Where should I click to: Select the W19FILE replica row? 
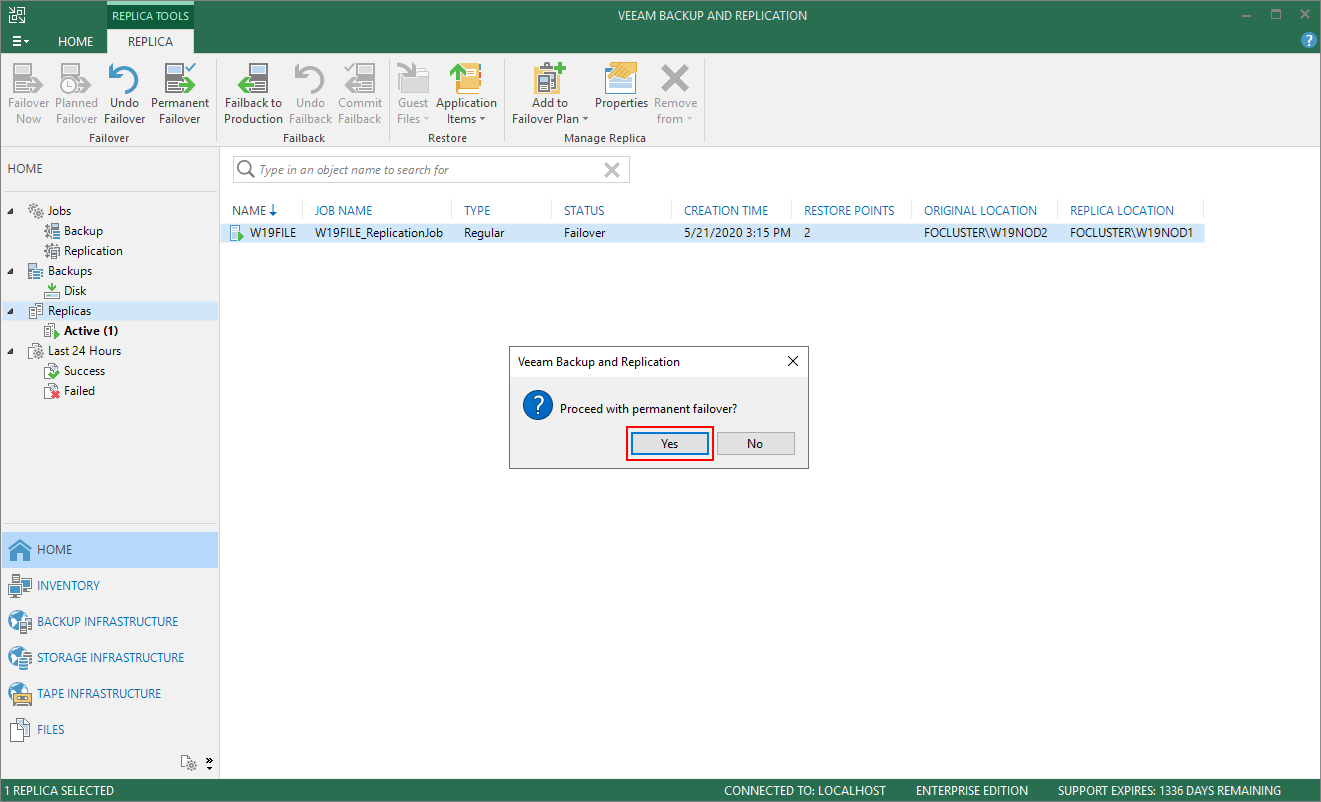[x=712, y=233]
